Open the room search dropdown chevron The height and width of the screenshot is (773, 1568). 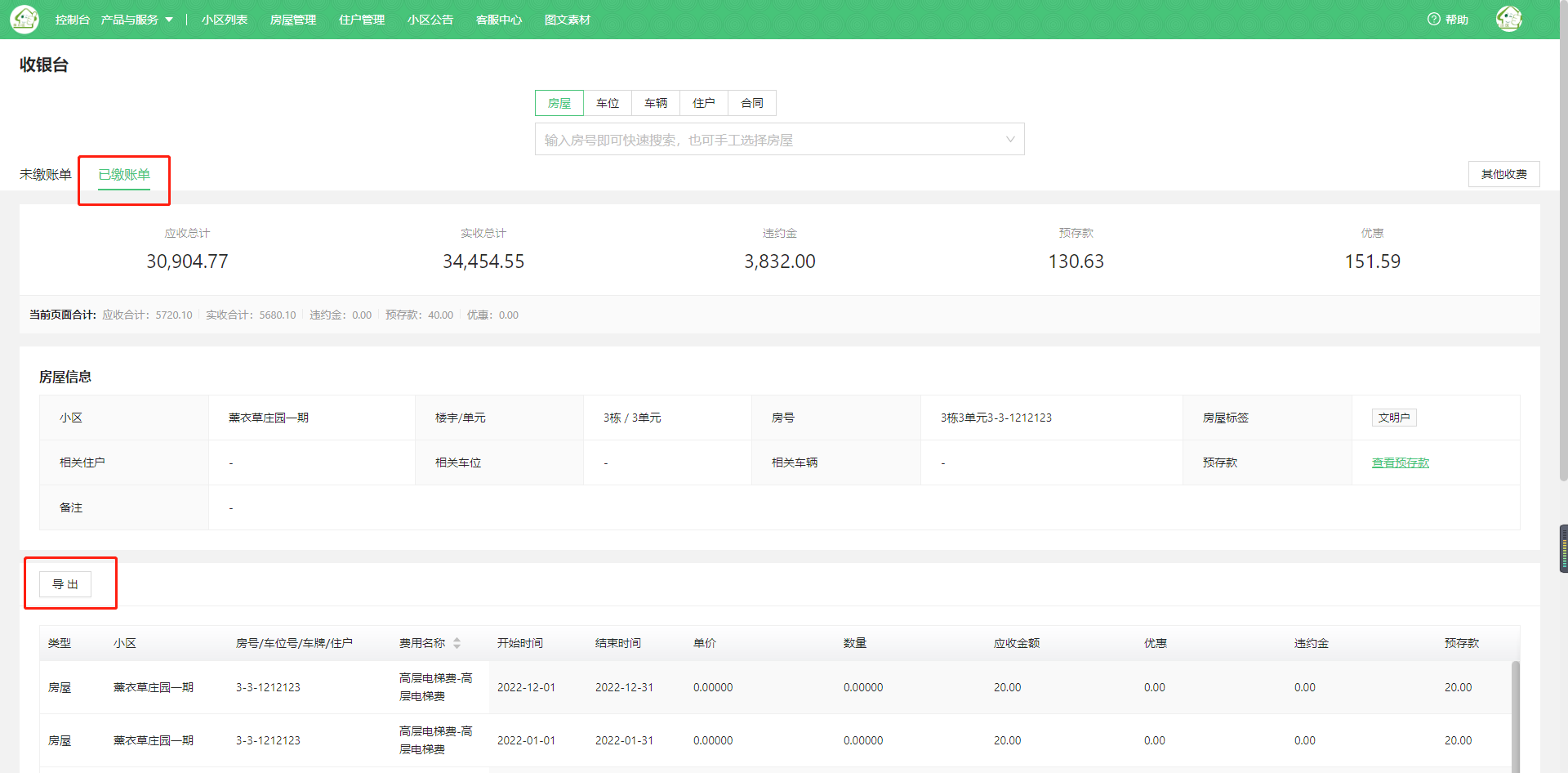[x=1009, y=140]
